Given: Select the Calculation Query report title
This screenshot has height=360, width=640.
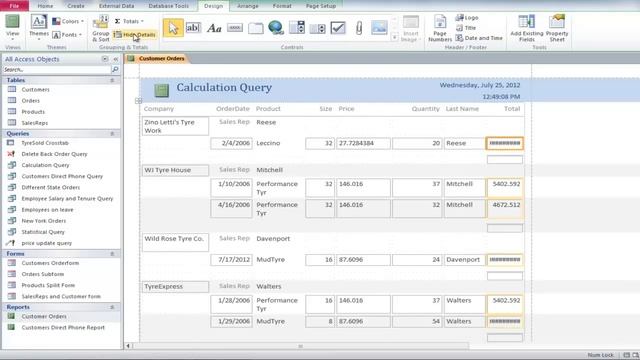Looking at the screenshot, I should click(x=224, y=87).
